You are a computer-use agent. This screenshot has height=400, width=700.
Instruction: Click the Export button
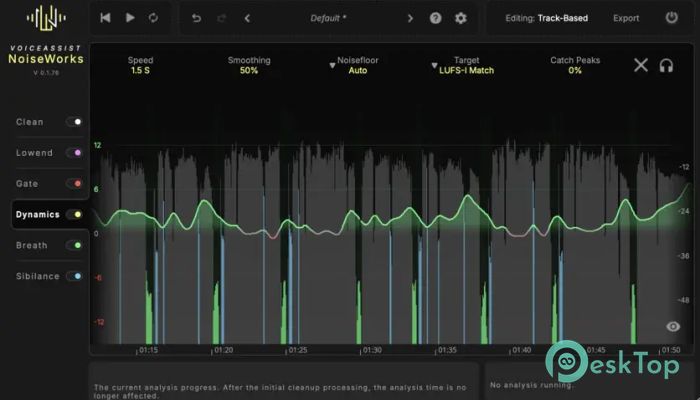pyautogui.click(x=626, y=18)
